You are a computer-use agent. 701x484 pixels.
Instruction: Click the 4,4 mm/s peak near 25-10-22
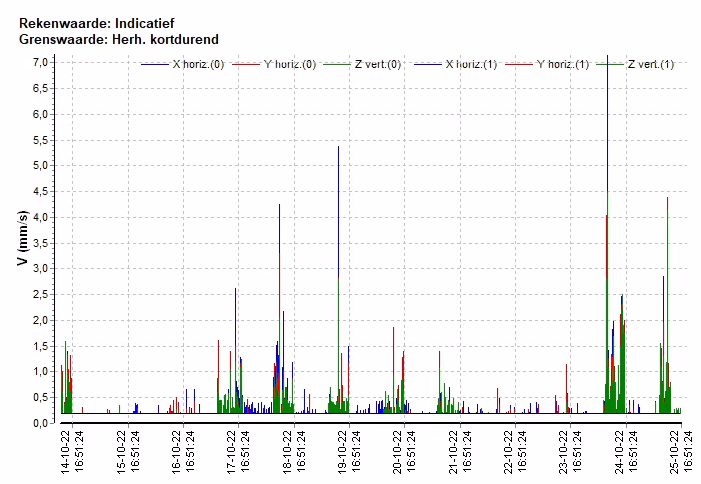(667, 199)
